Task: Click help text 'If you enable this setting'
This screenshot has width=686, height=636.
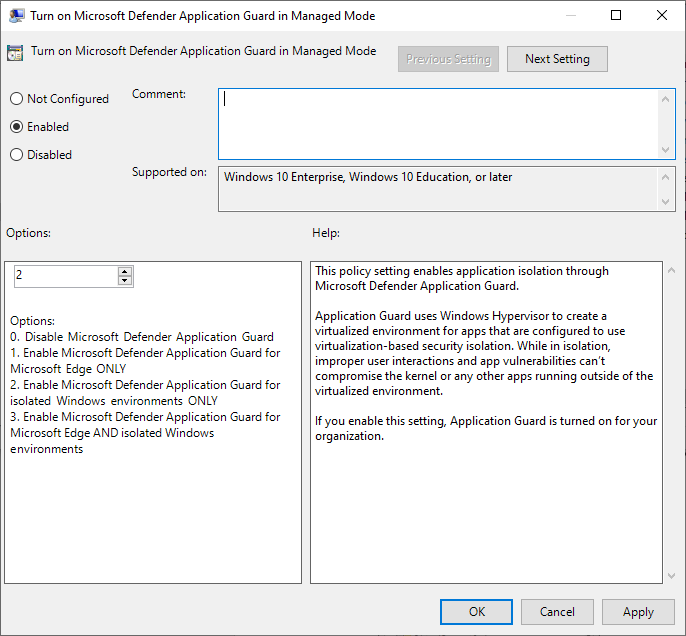Action: (380, 421)
